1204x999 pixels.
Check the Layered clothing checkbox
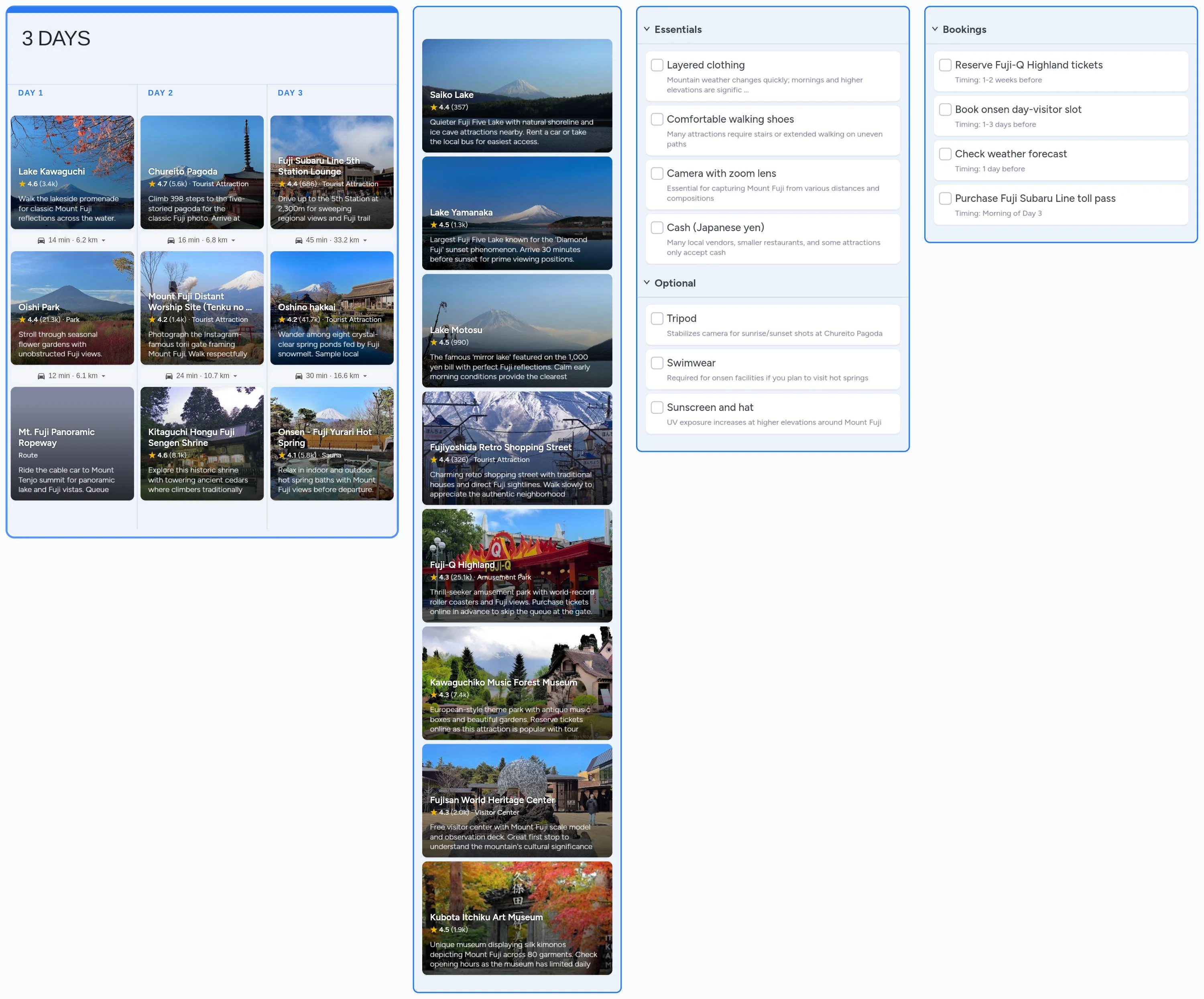pyautogui.click(x=657, y=65)
